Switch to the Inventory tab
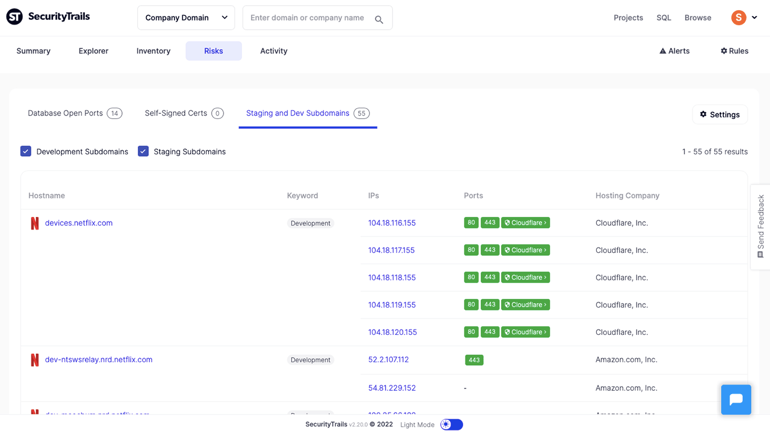 tap(153, 51)
